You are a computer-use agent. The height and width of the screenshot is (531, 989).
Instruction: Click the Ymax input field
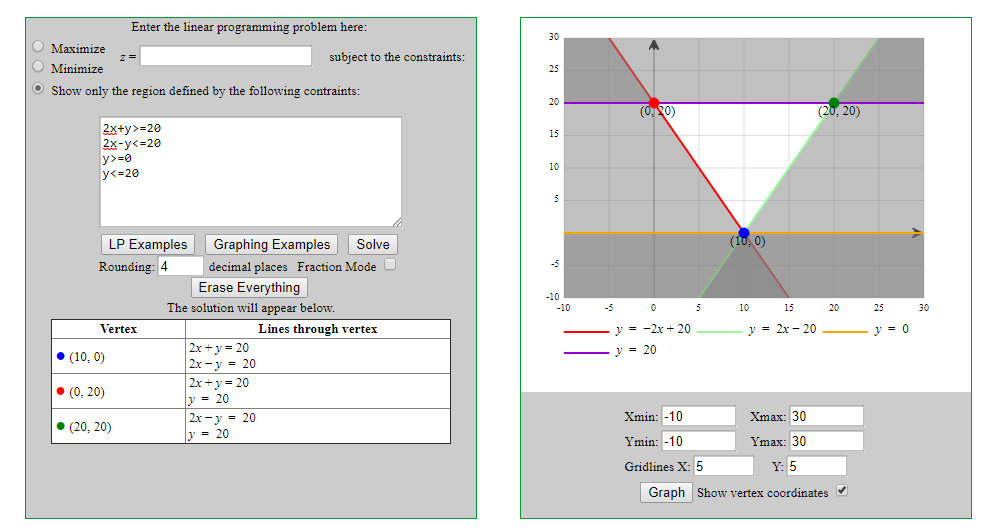point(826,441)
